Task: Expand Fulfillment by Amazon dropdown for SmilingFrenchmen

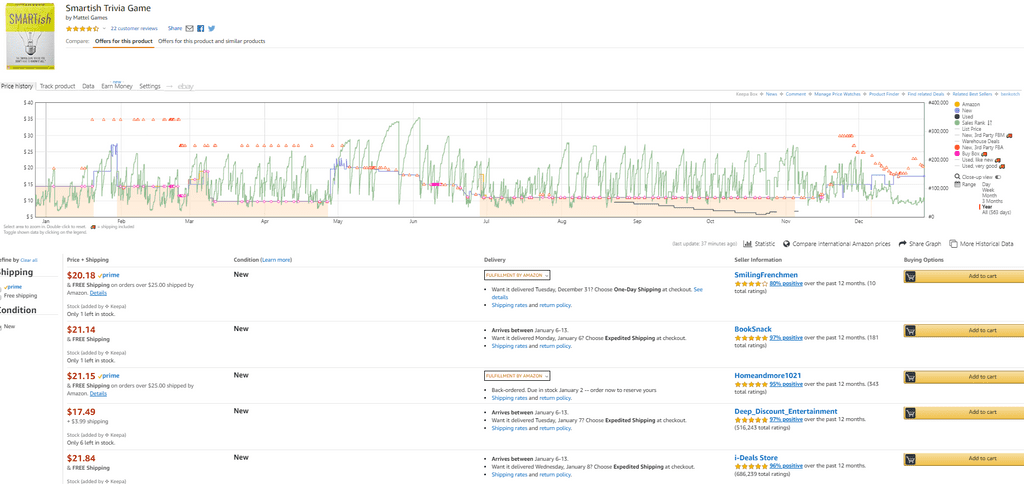Action: click(517, 275)
